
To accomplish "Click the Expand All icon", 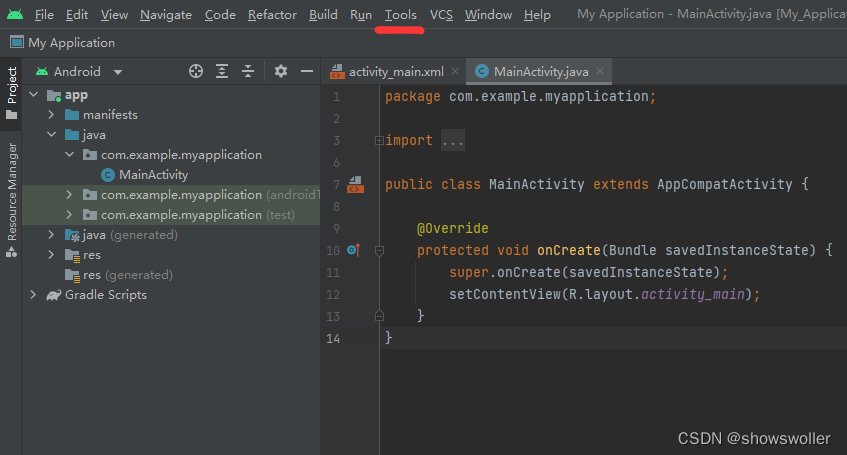I will point(222,71).
